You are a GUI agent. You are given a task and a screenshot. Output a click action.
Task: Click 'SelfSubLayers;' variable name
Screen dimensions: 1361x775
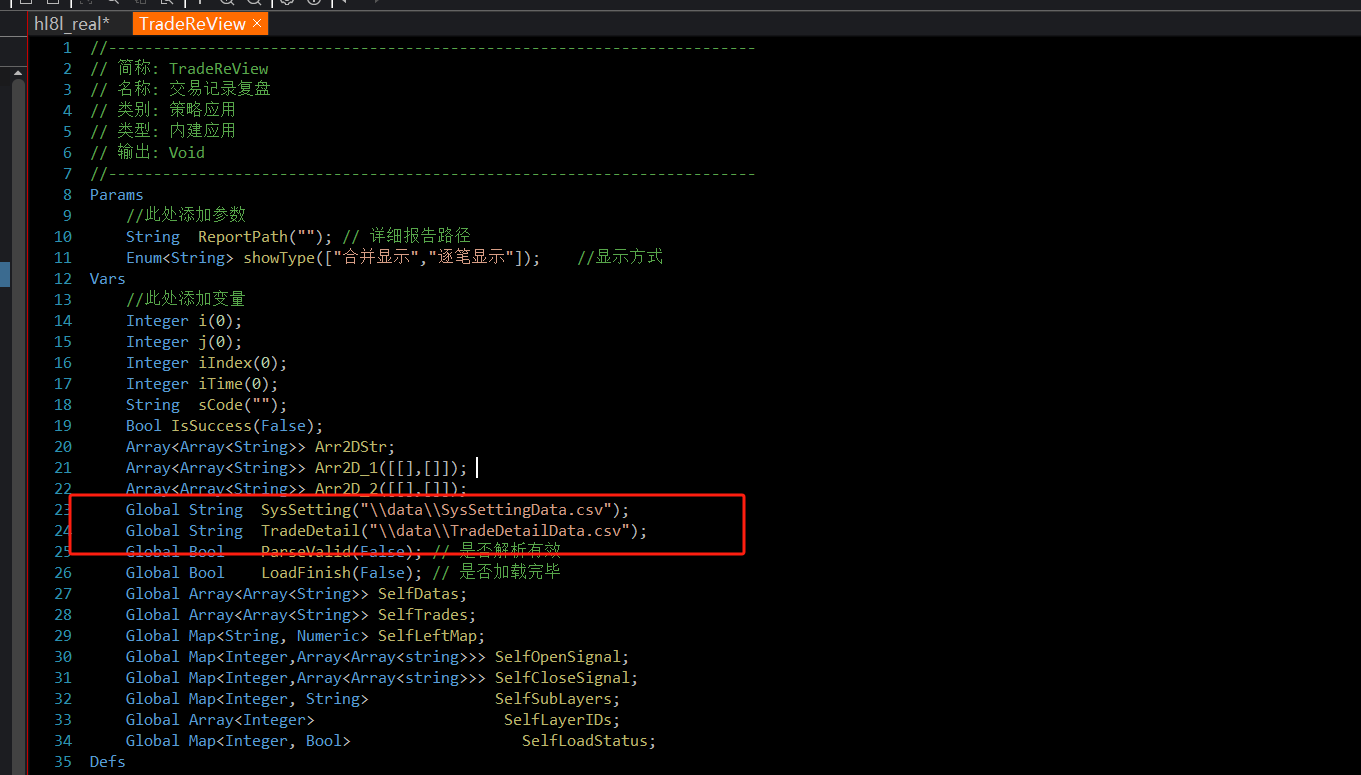click(x=557, y=699)
